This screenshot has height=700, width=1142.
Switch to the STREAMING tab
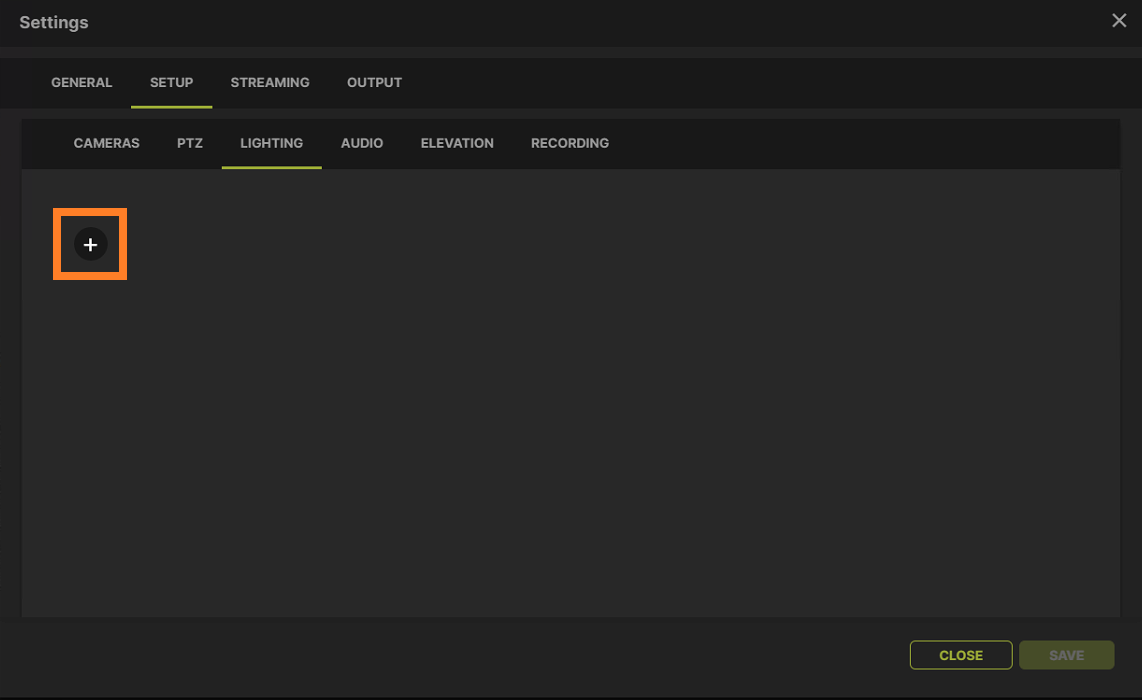(270, 82)
